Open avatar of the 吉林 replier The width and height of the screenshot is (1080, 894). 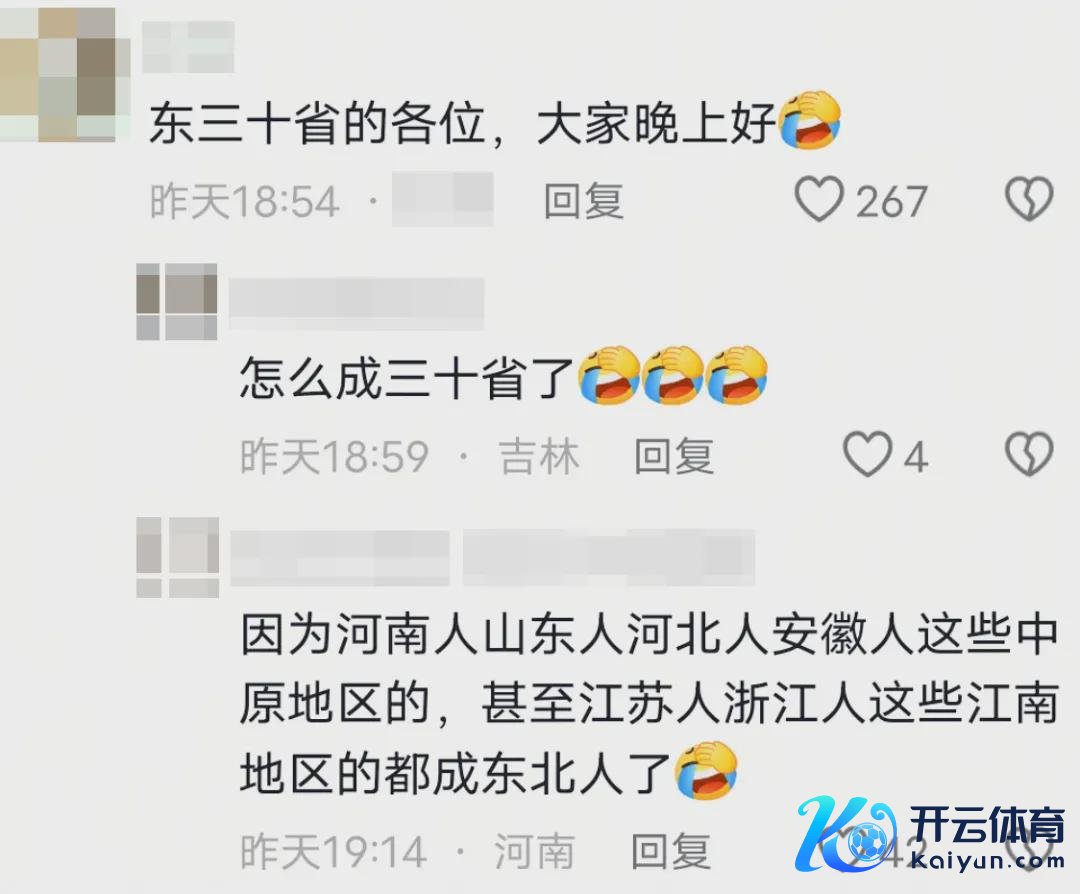177,302
